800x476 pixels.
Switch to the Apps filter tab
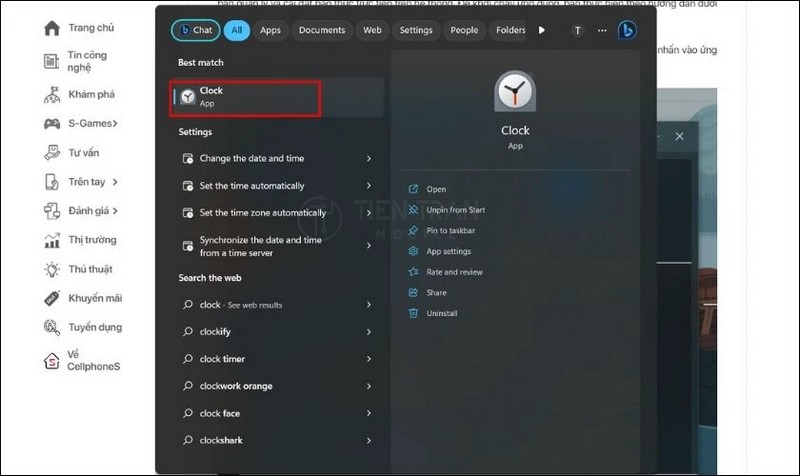270,31
